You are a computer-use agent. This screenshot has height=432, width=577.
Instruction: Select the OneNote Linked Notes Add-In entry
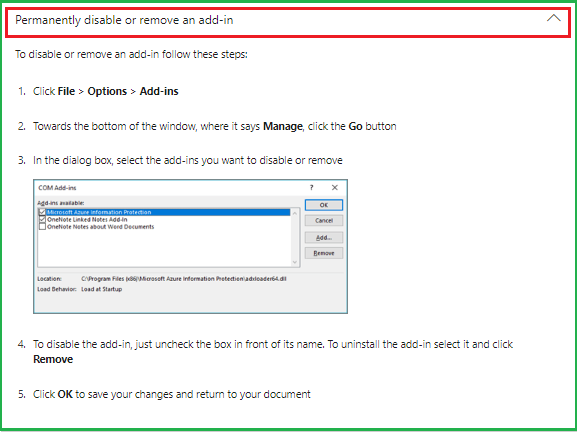[87, 220]
